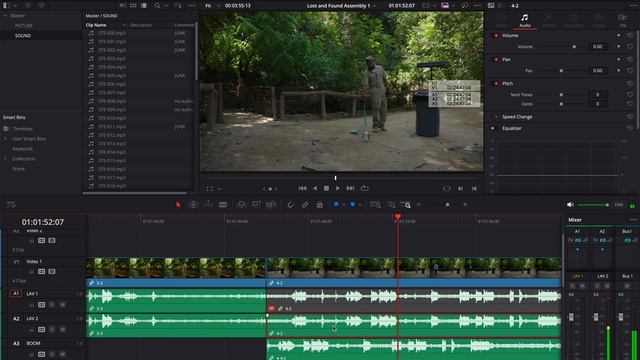Image resolution: width=640 pixels, height=360 pixels.
Task: Click the Match Frame icon under viewer
Action: (x=447, y=189)
